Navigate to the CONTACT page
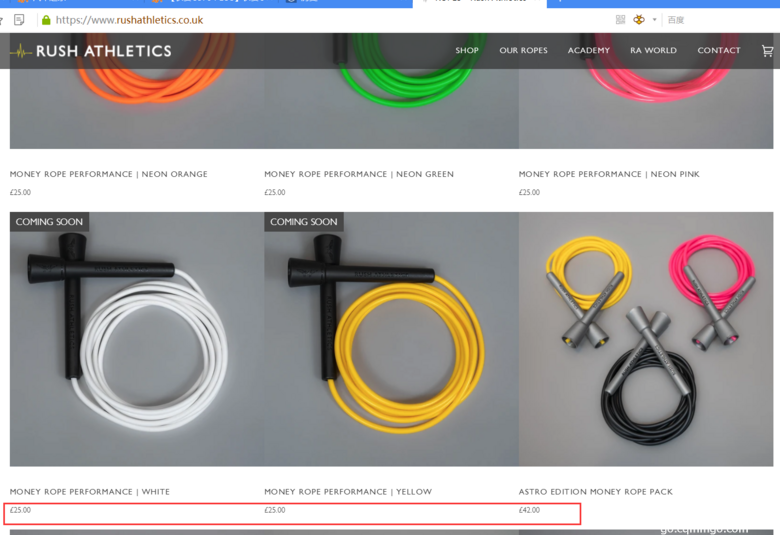This screenshot has width=780, height=535. pos(719,50)
